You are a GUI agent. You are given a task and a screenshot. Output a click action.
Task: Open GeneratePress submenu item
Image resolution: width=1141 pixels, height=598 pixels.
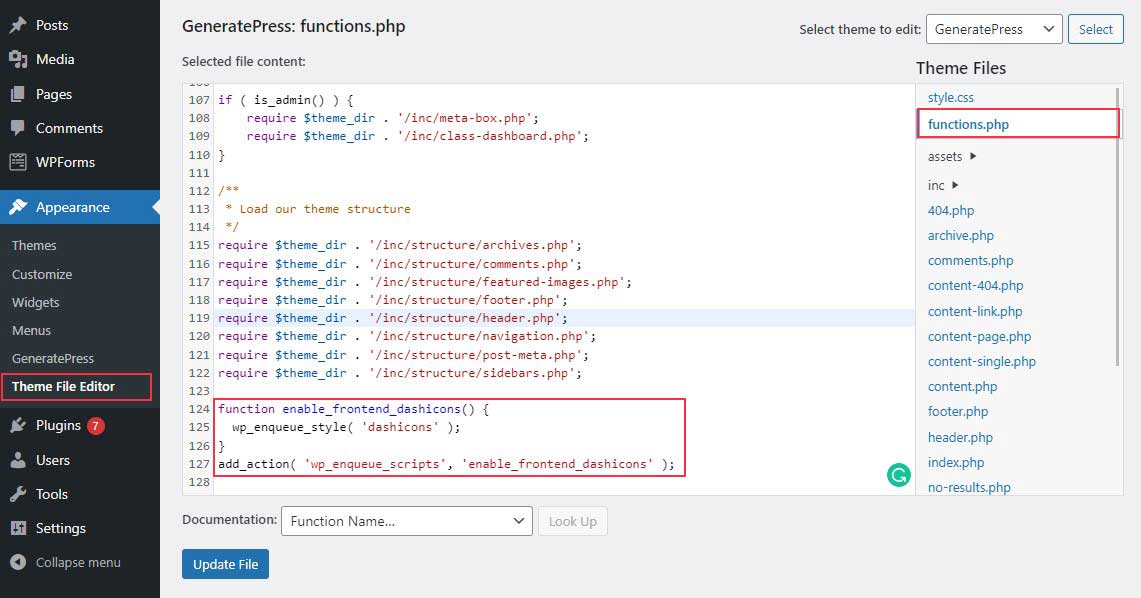[x=53, y=358]
